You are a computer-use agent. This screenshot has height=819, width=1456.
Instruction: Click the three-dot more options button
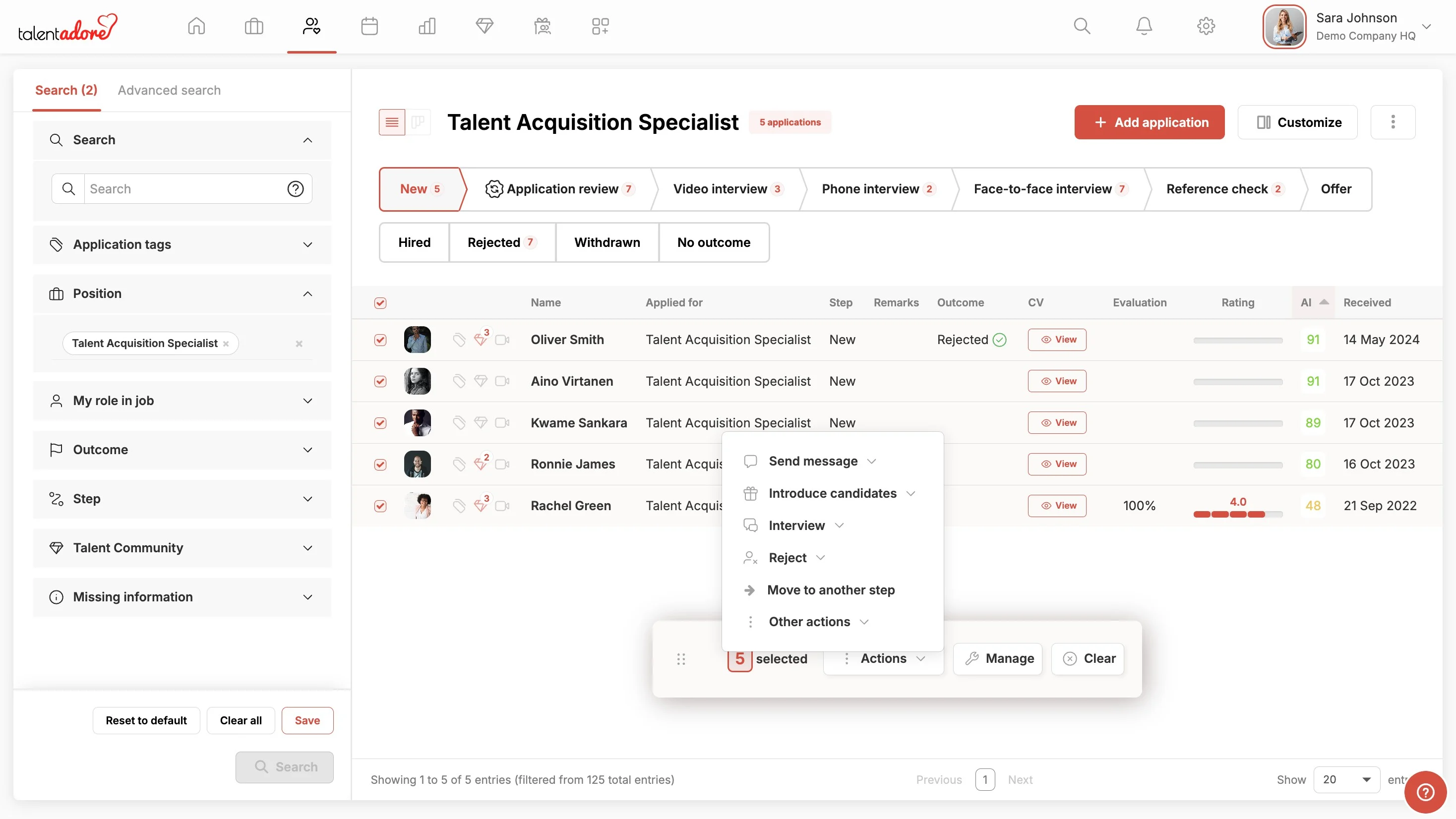click(x=1392, y=122)
